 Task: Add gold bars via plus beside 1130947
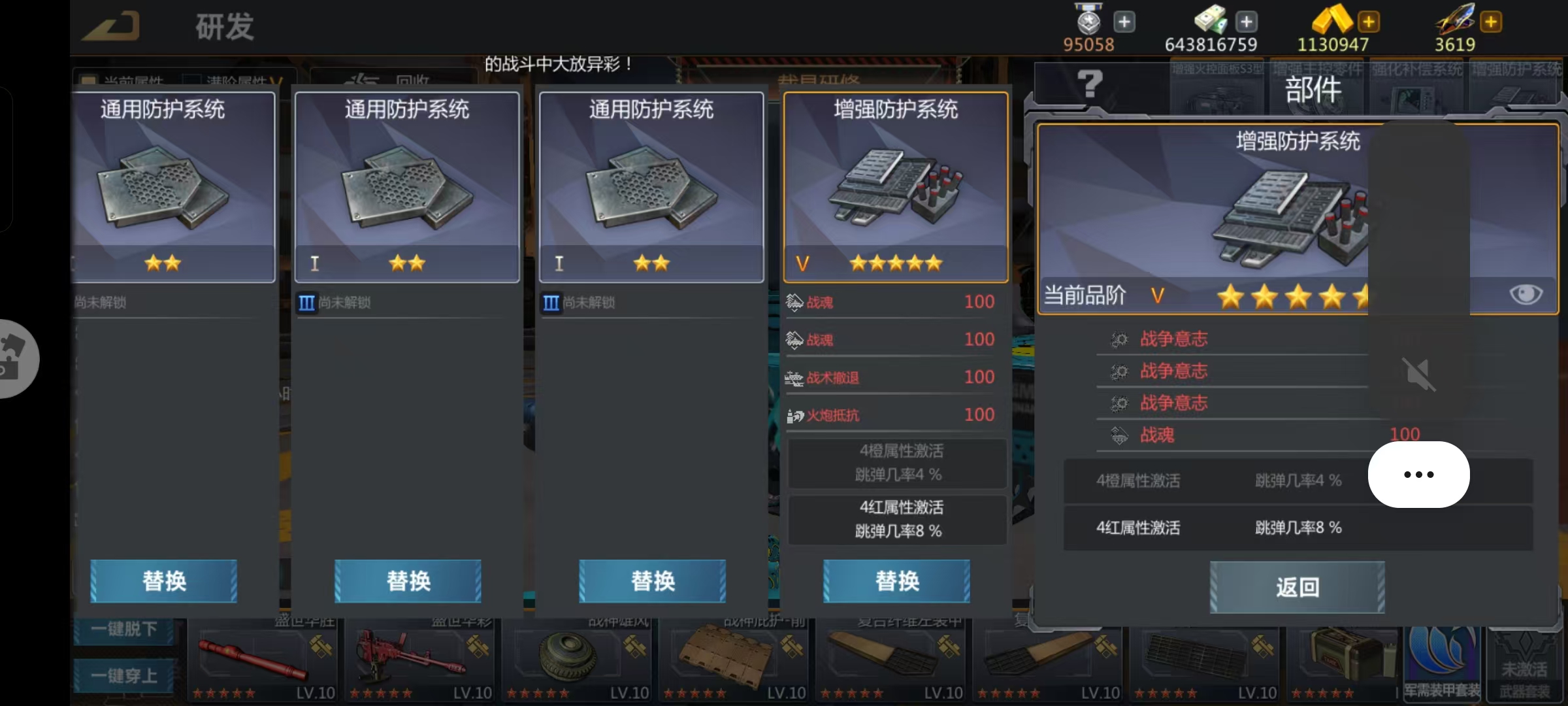(1369, 22)
